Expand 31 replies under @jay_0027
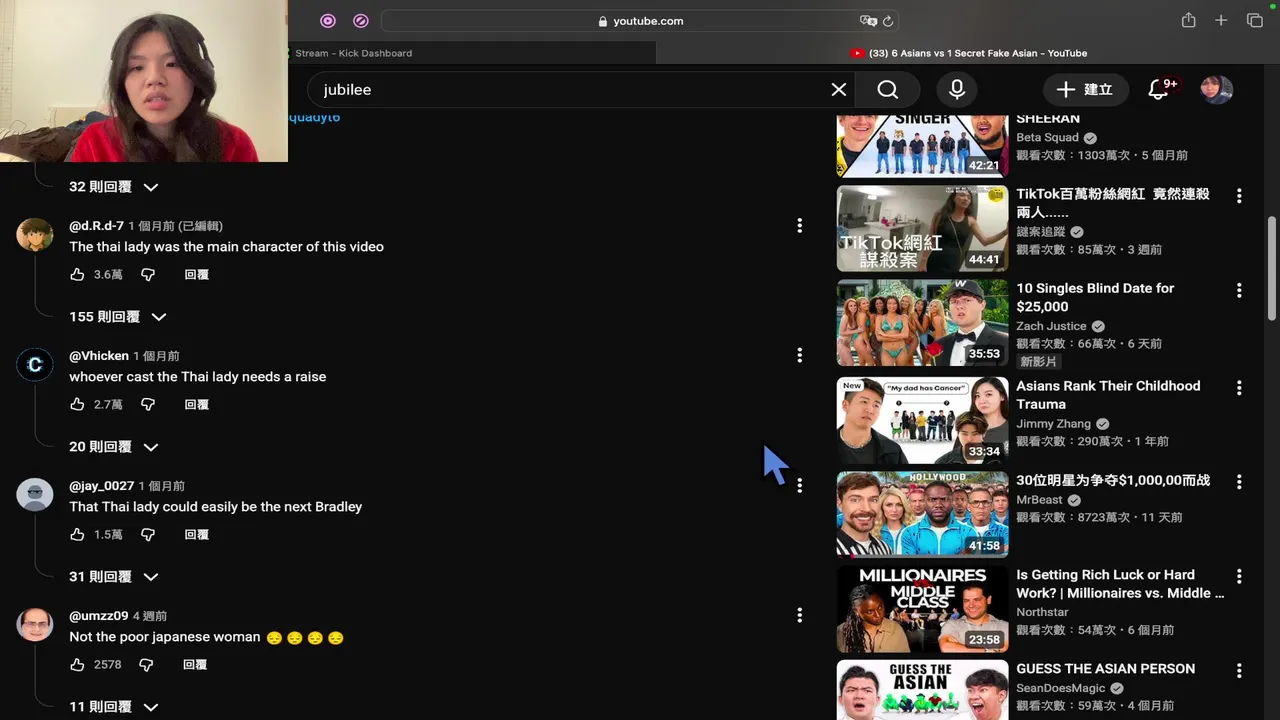 coord(114,577)
